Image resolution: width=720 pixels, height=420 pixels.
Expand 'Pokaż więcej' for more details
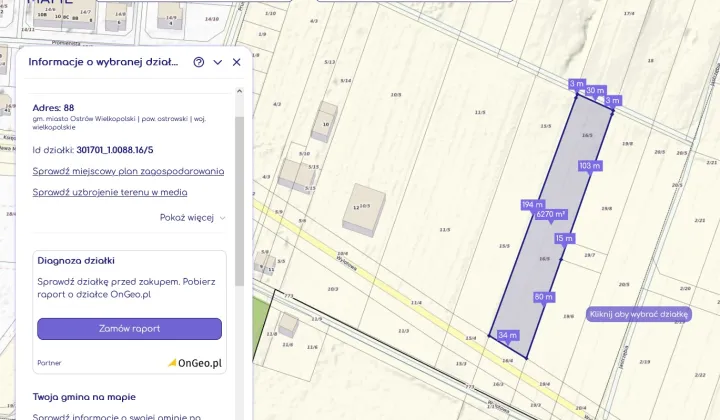(192, 217)
